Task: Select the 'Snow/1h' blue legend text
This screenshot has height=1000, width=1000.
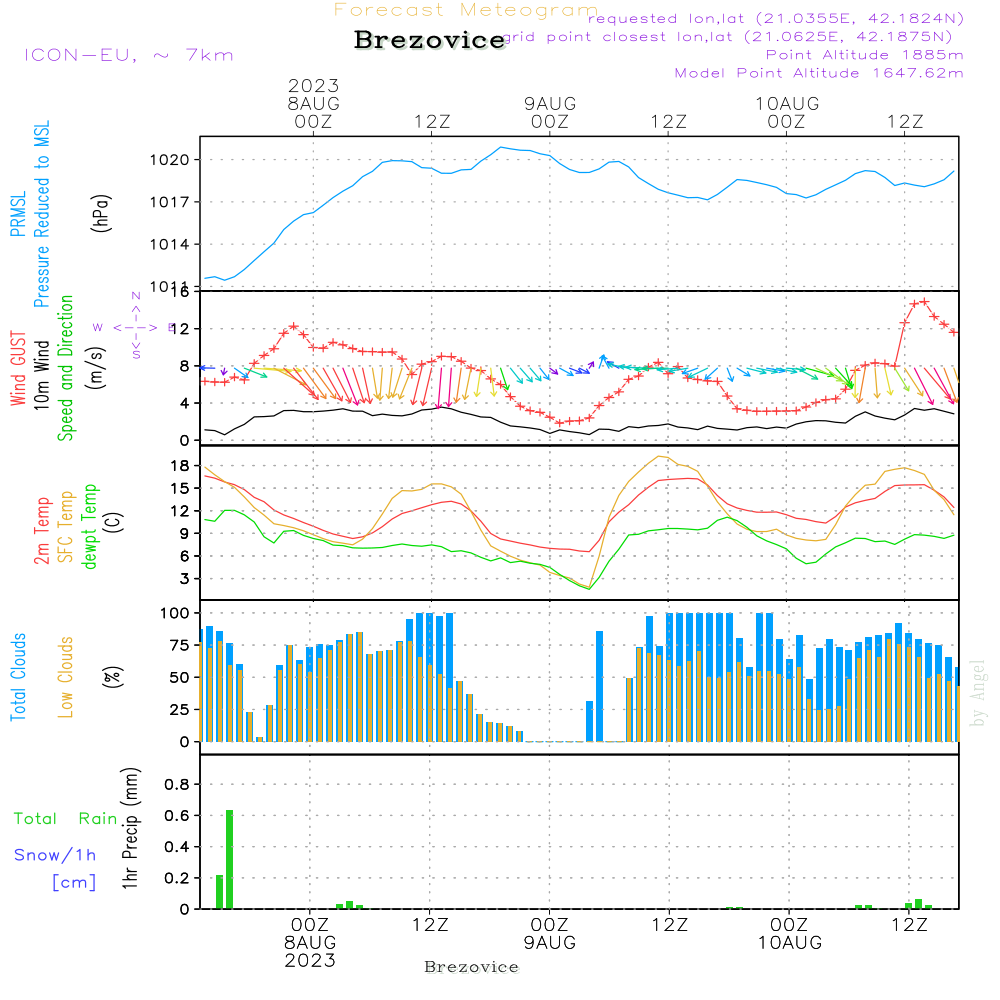Action: click(55, 855)
